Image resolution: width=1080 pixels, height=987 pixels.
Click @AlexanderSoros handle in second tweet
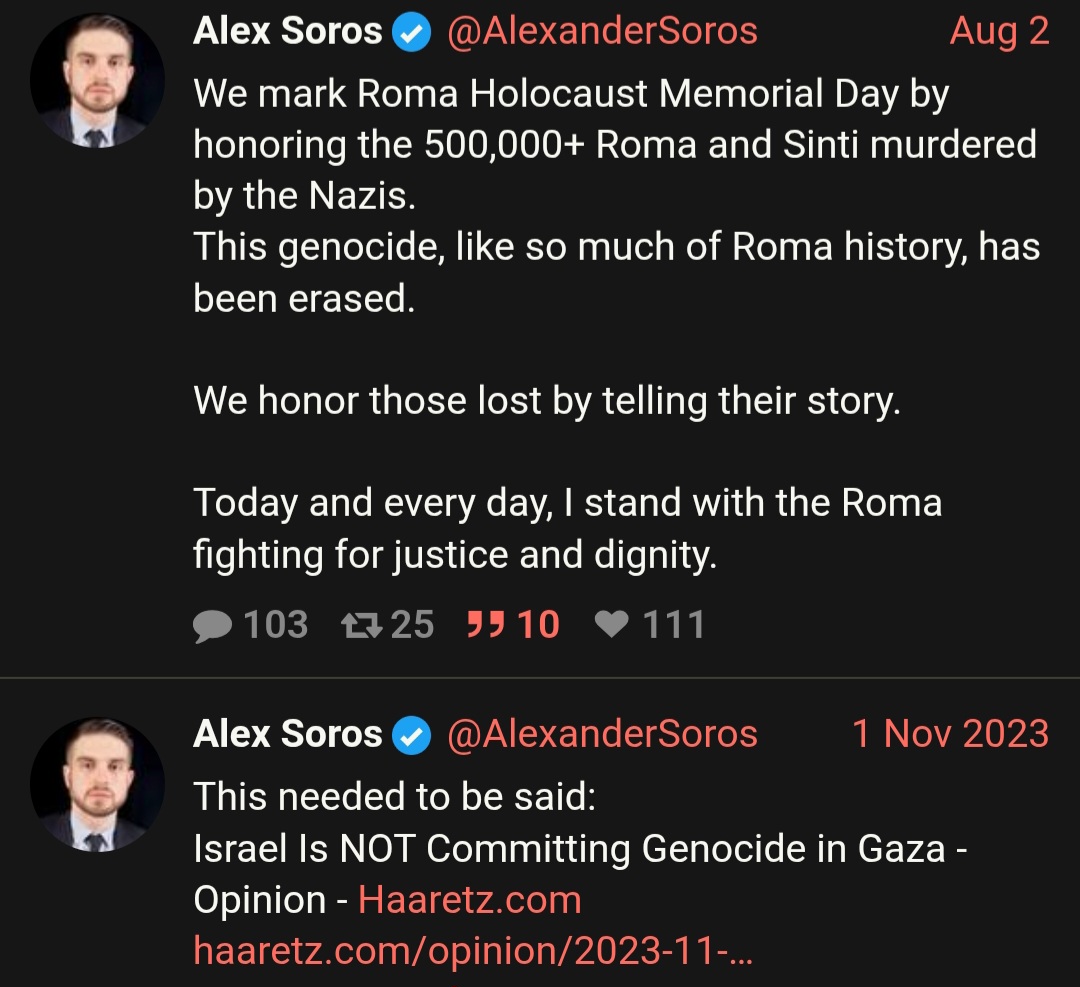602,734
